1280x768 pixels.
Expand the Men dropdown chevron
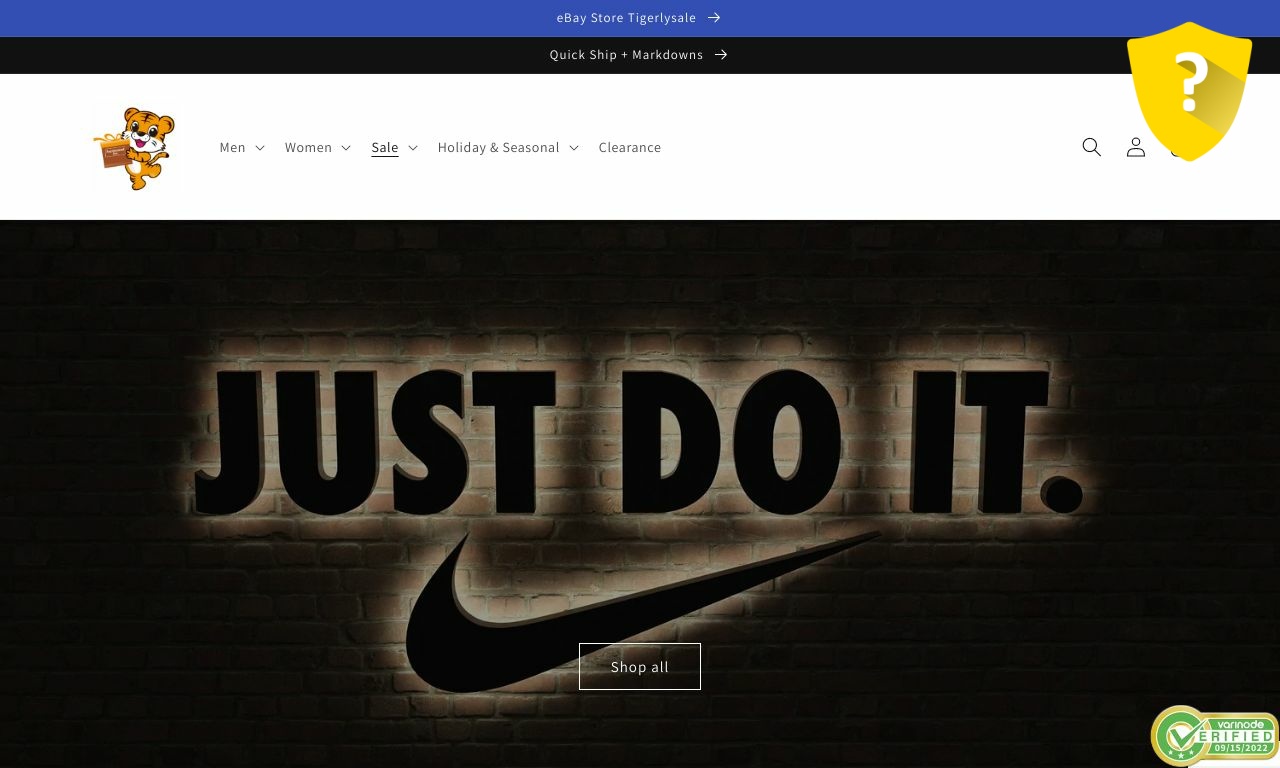[260, 148]
